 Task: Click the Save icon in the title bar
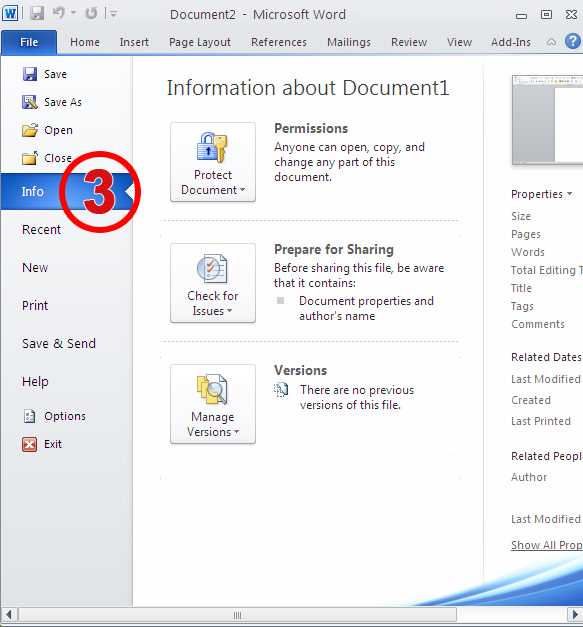coord(37,14)
